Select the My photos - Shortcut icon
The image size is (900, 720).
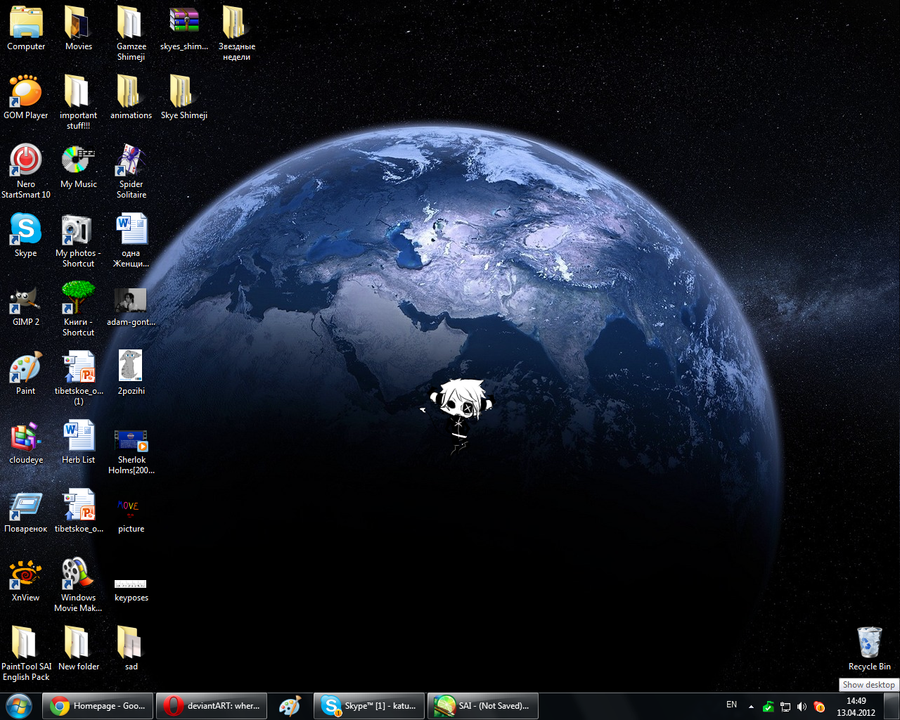pyautogui.click(x=78, y=240)
